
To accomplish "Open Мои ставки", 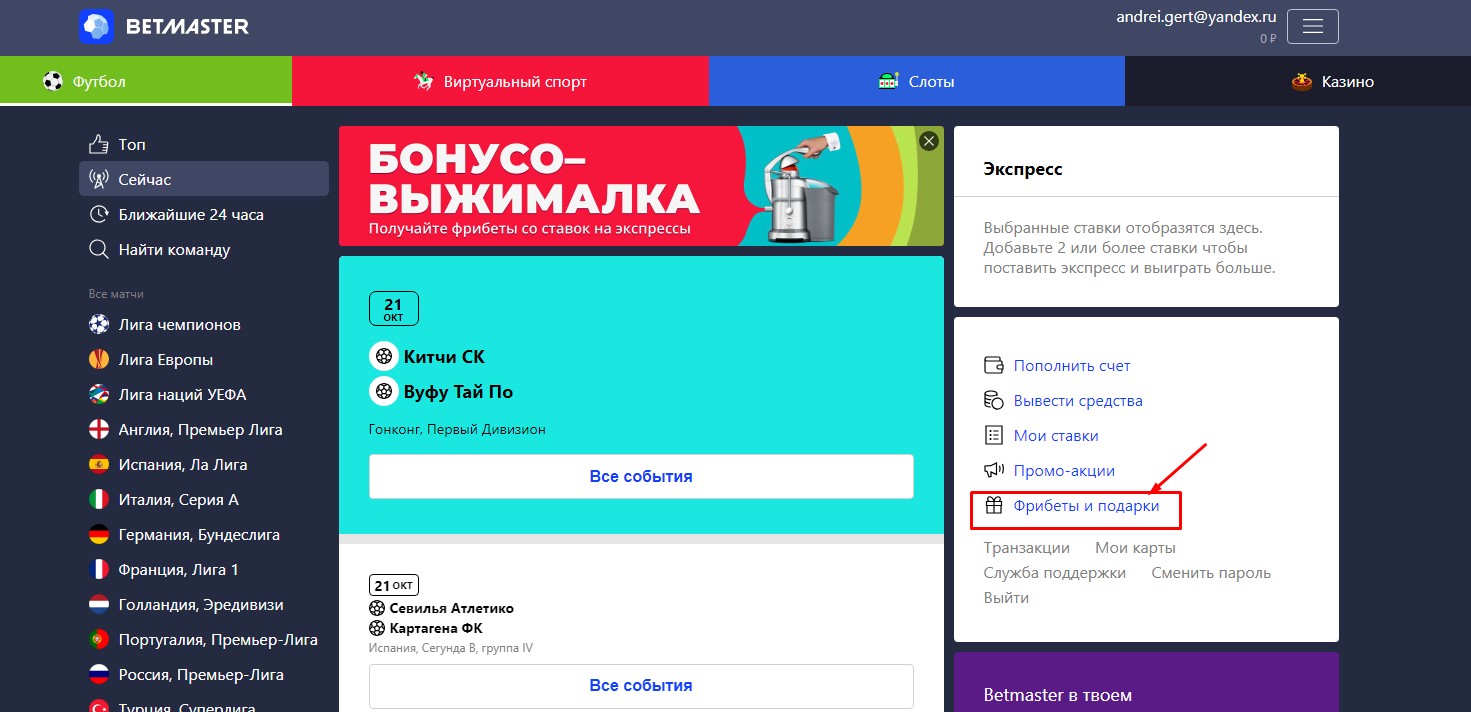I will (1056, 436).
